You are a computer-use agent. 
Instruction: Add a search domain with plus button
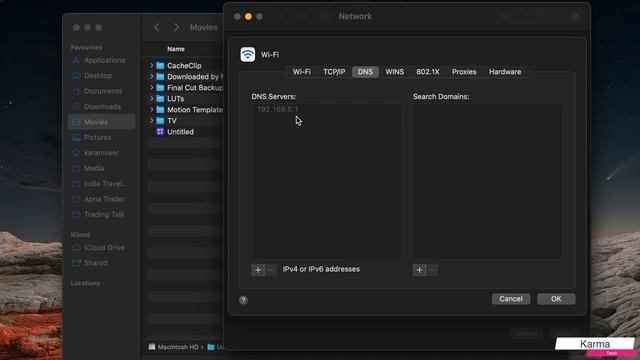click(x=419, y=270)
